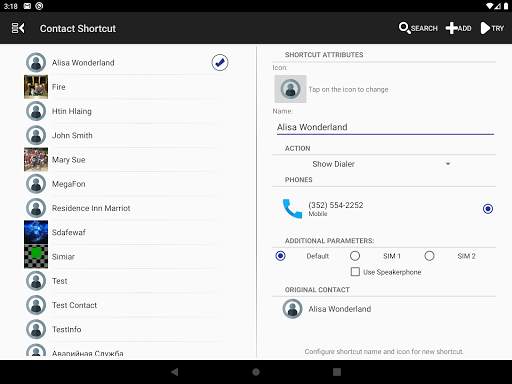The width and height of the screenshot is (512, 384).
Task: Select the Mary Sue contact photo
Action: 36,160
